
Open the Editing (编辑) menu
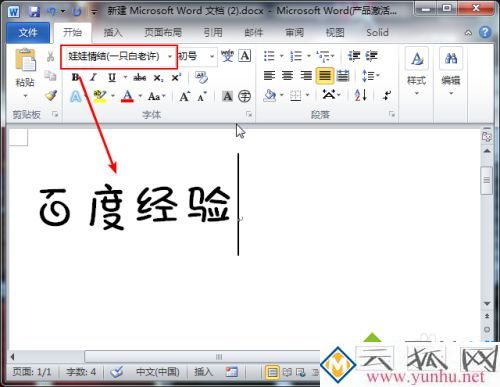click(x=451, y=71)
